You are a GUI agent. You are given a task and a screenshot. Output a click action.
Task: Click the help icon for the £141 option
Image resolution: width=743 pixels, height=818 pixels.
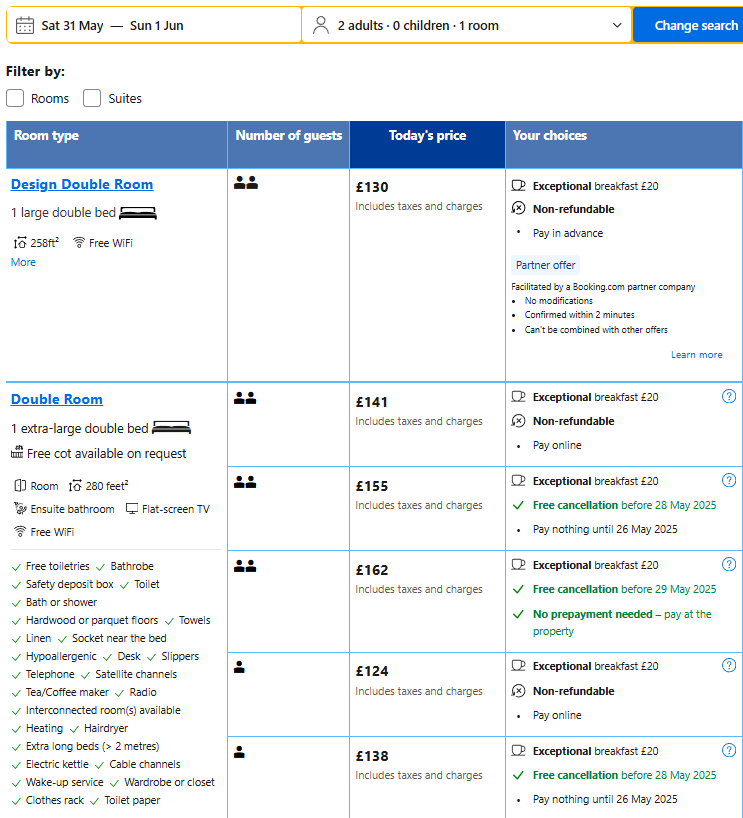728,396
